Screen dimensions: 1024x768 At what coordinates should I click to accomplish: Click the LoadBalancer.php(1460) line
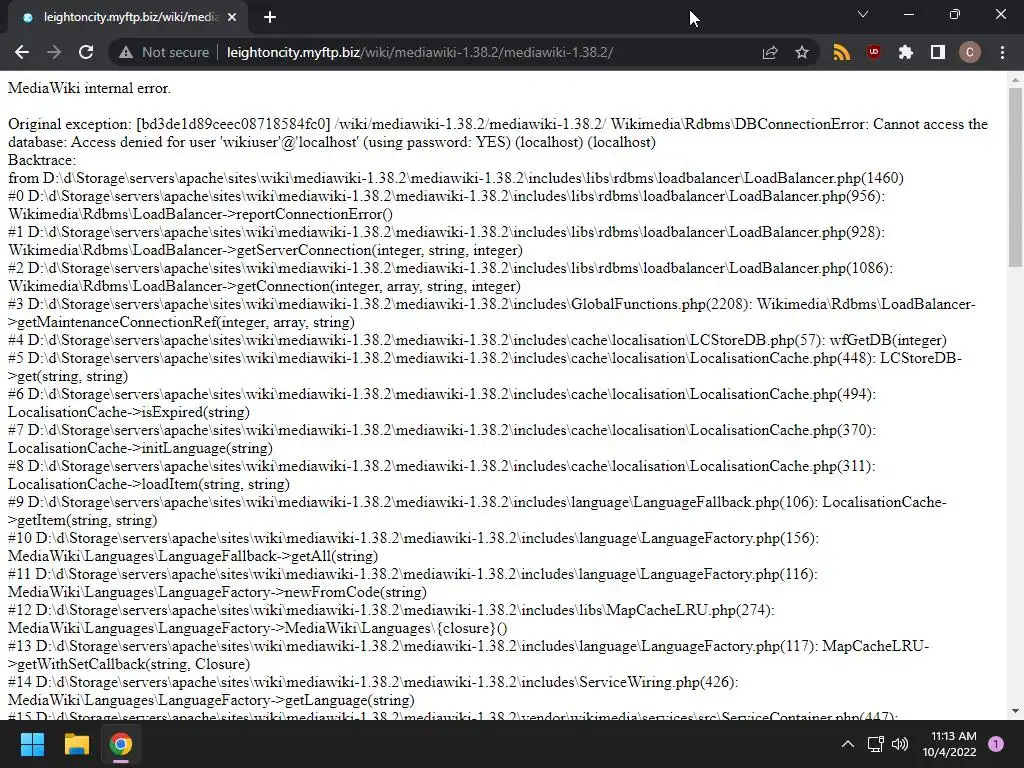point(456,178)
